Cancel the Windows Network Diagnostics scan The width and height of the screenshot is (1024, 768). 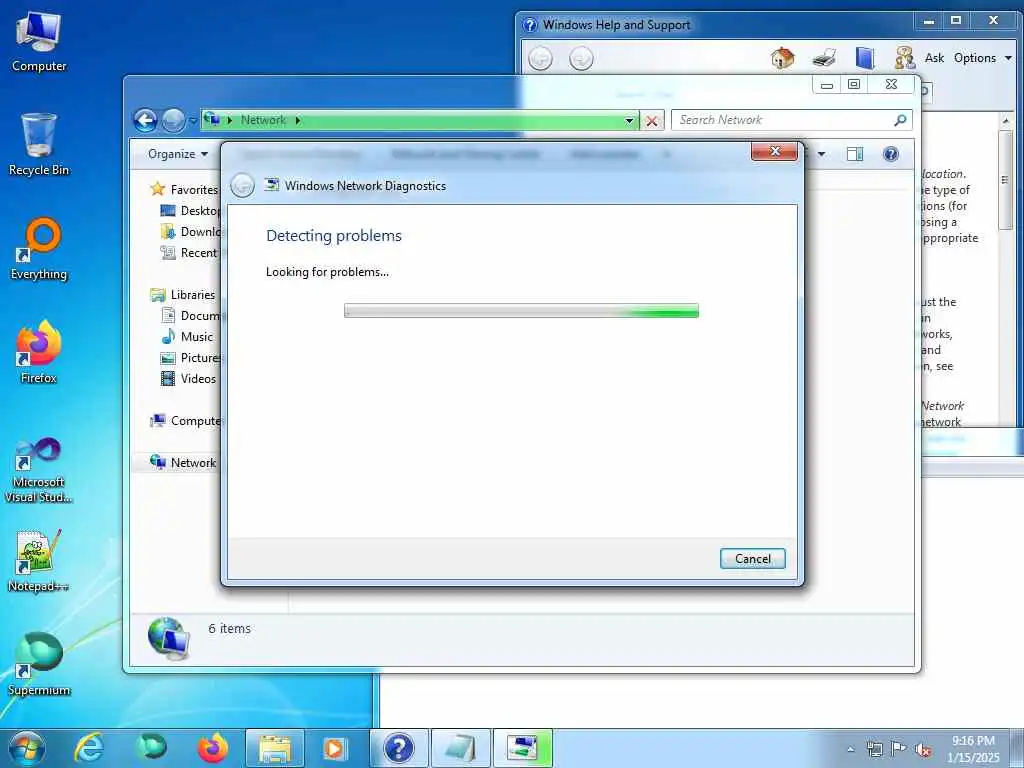coord(752,558)
